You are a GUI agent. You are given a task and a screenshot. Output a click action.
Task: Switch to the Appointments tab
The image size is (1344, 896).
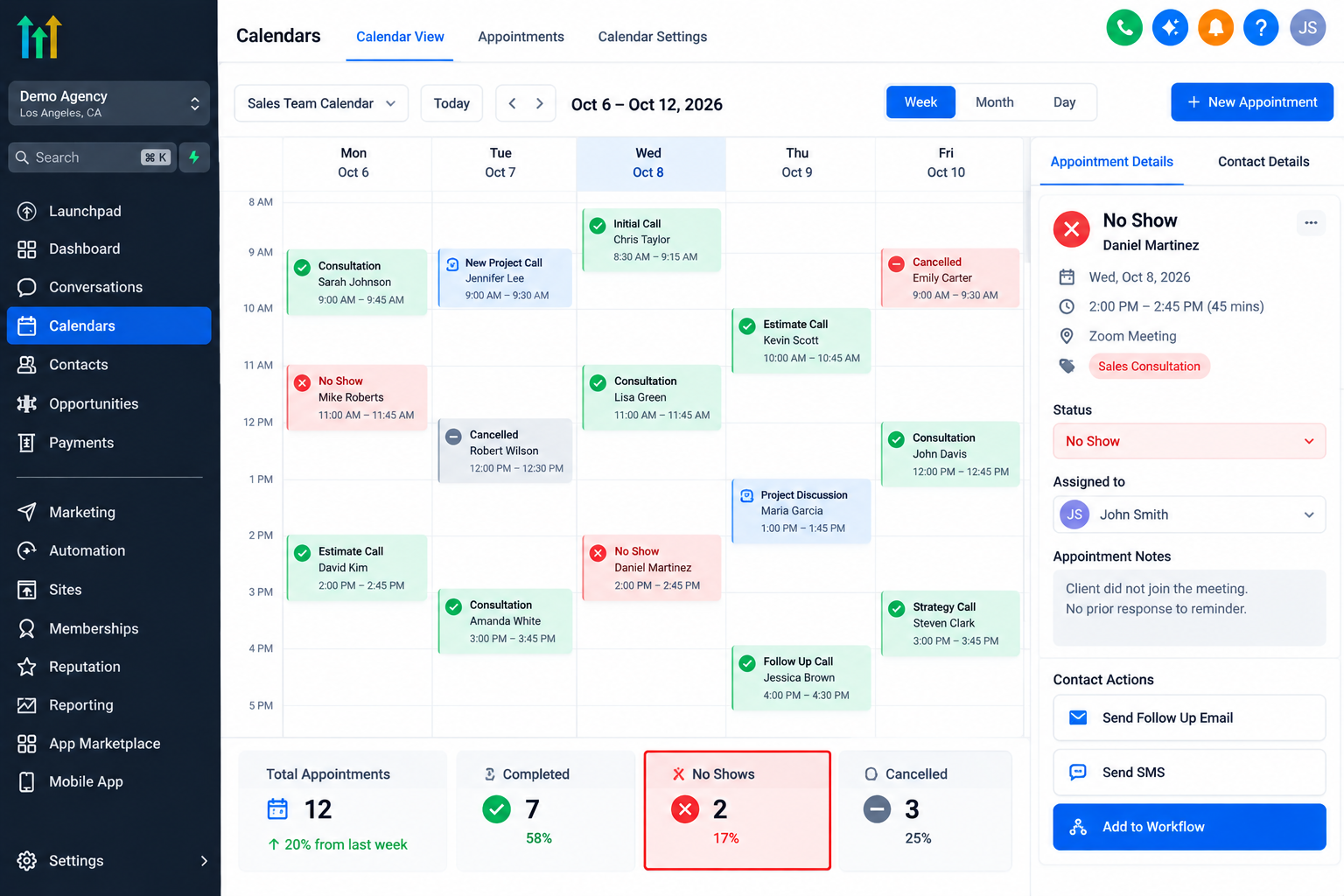(521, 37)
